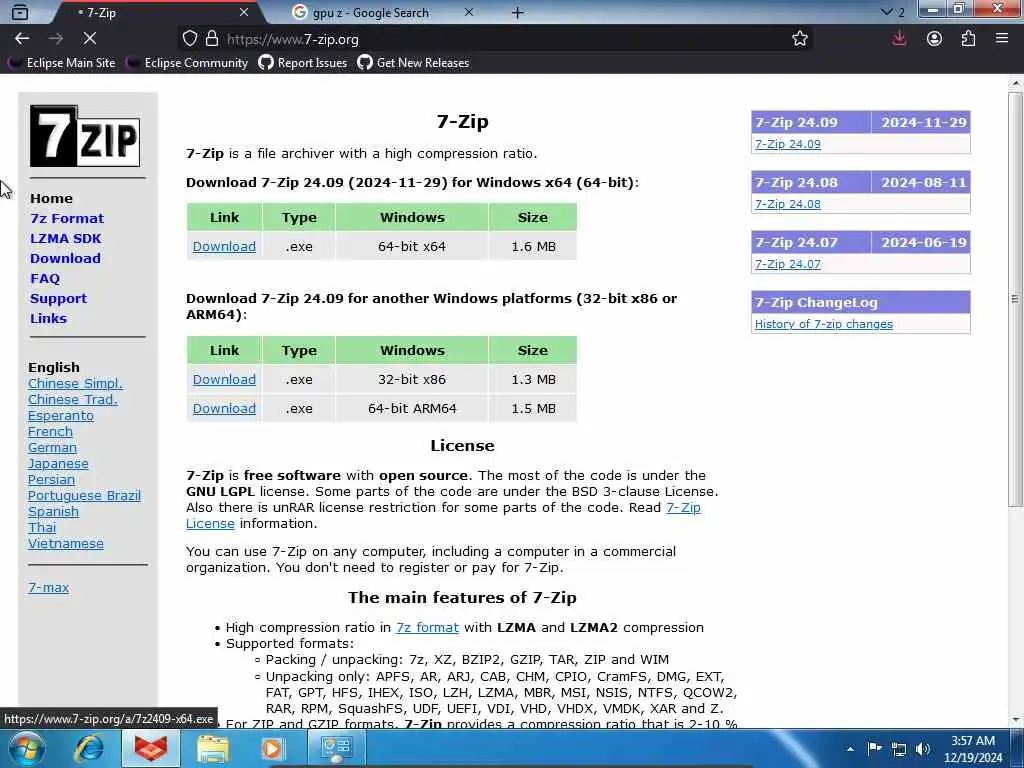Screen dimensions: 1024x768
Task: Show hidden tray icons arrow
Action: tap(850, 749)
